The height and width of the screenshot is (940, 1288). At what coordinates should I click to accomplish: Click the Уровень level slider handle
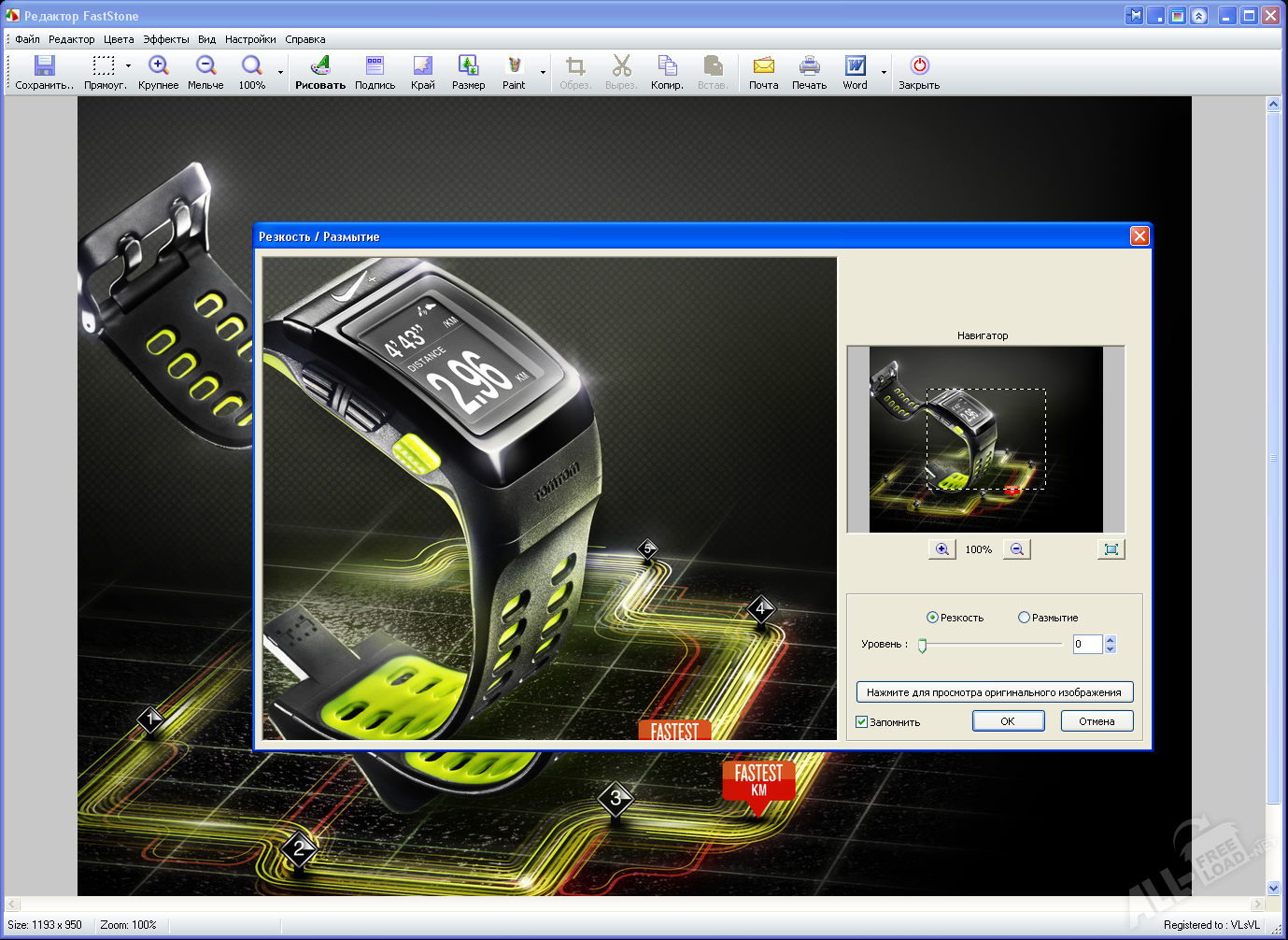click(922, 645)
